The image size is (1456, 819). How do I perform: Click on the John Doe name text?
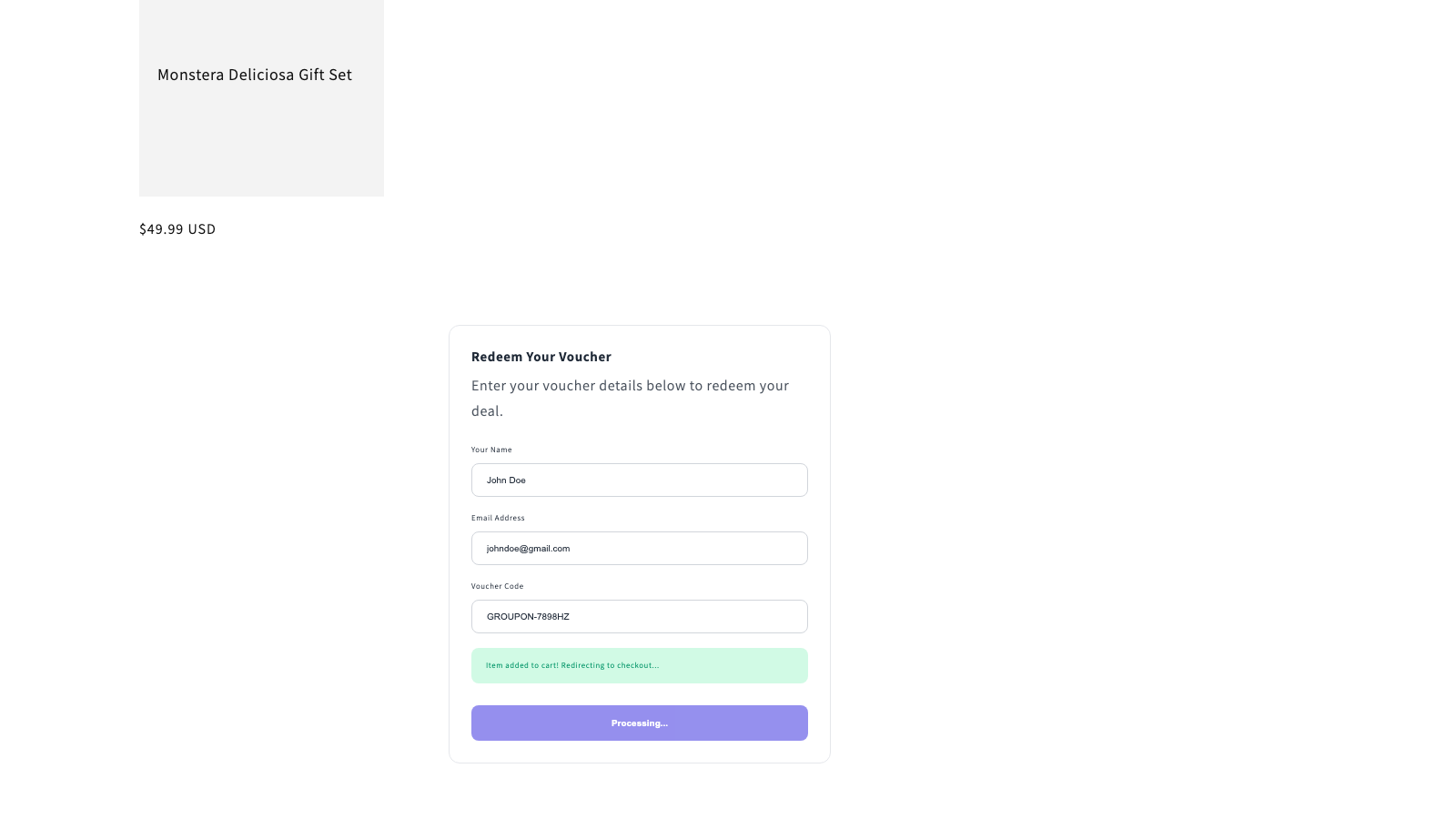(506, 480)
